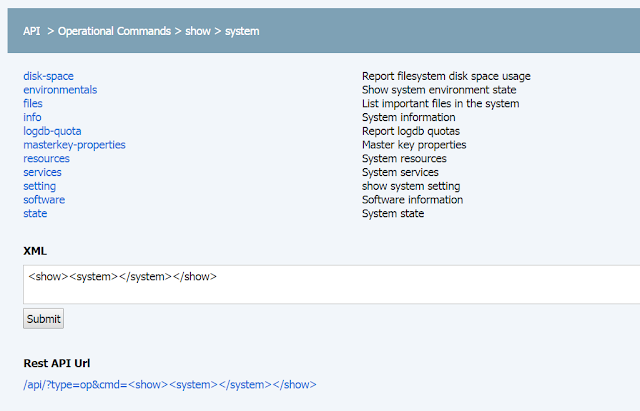
Task: Click the 'System information' description text
Action: (x=409, y=118)
